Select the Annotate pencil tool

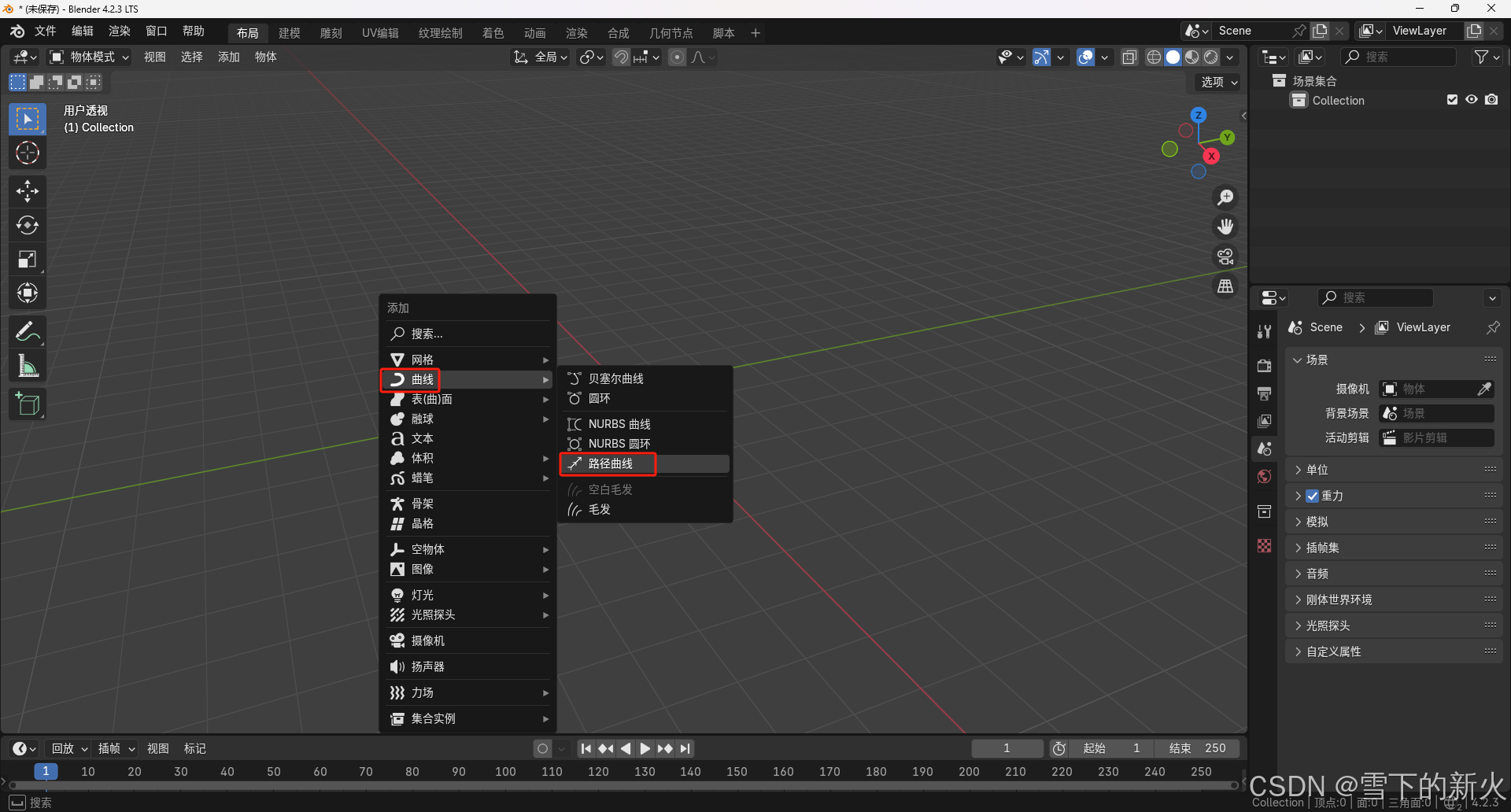pos(28,331)
